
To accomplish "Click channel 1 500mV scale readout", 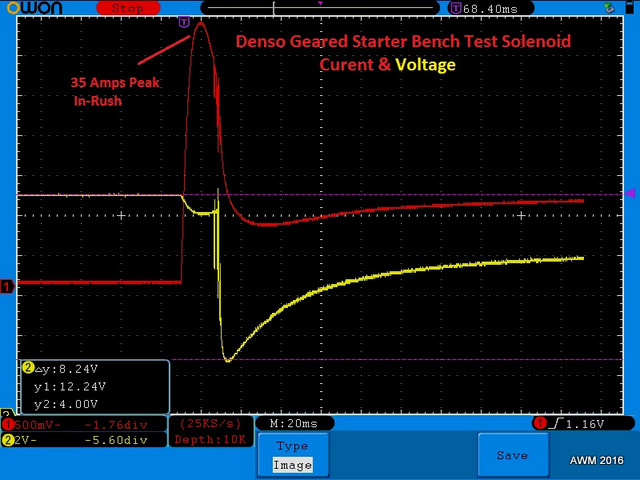I will [37, 425].
